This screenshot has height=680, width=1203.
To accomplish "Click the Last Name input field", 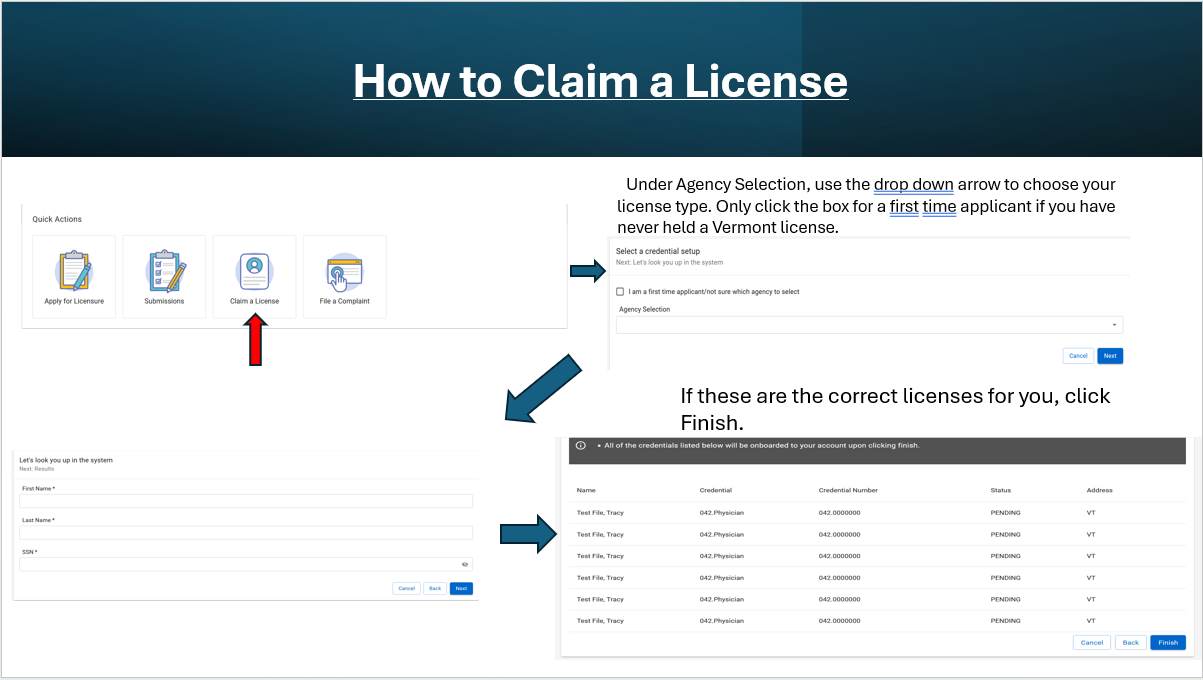I will coord(245,532).
